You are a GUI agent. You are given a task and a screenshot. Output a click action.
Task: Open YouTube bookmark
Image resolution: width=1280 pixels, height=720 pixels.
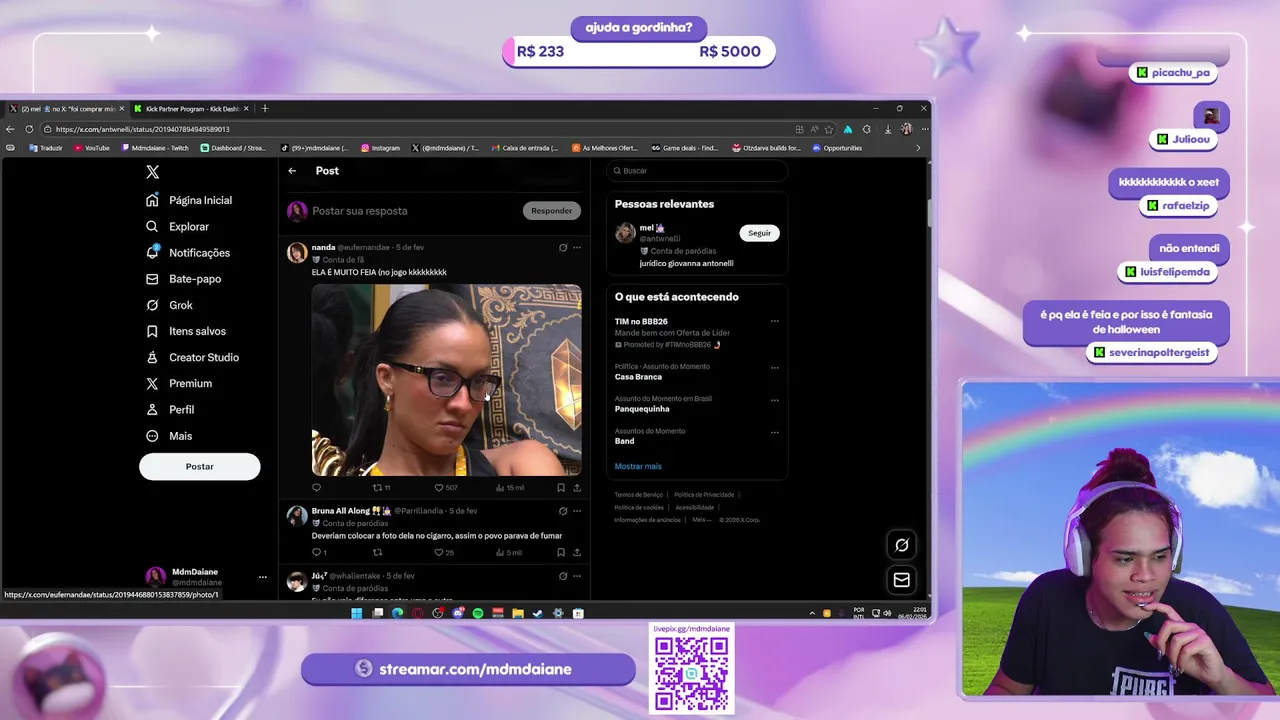pos(92,148)
